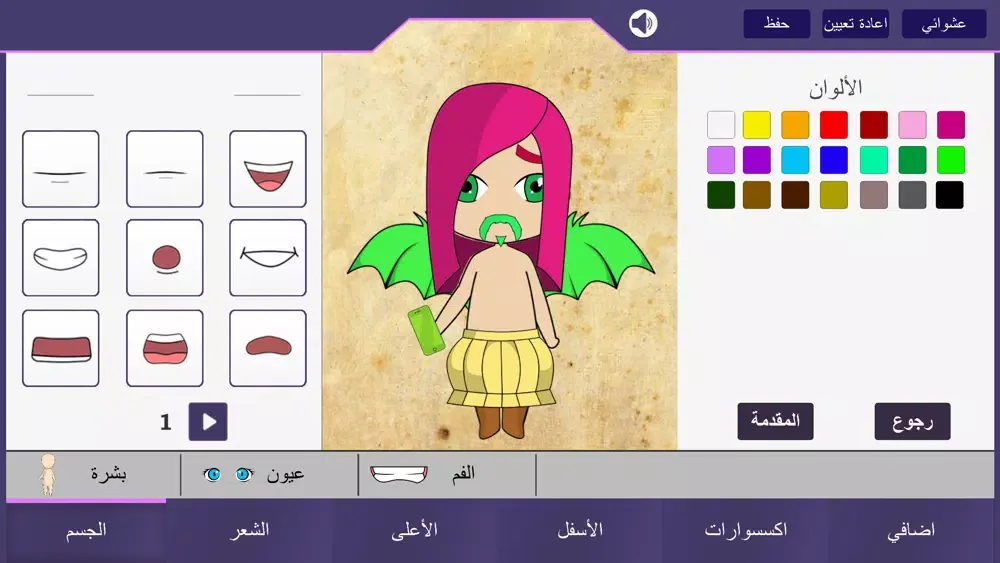The height and width of the screenshot is (563, 1000).
Task: Pick the dark gray color swatch
Action: (913, 195)
